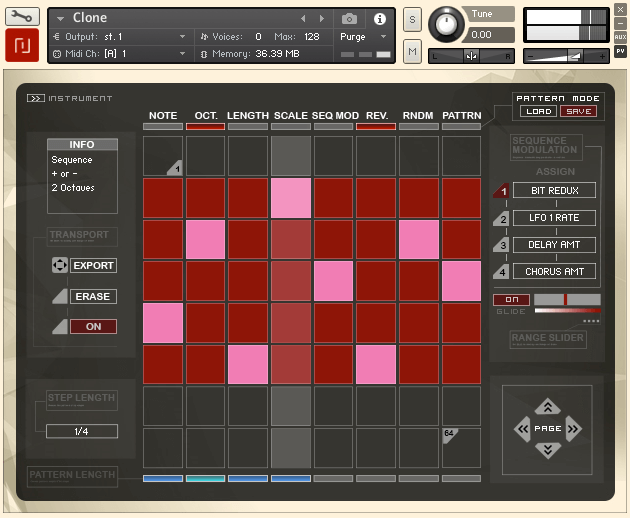630x518 pixels.
Task: Select the LENGTH column header
Action: point(248,116)
